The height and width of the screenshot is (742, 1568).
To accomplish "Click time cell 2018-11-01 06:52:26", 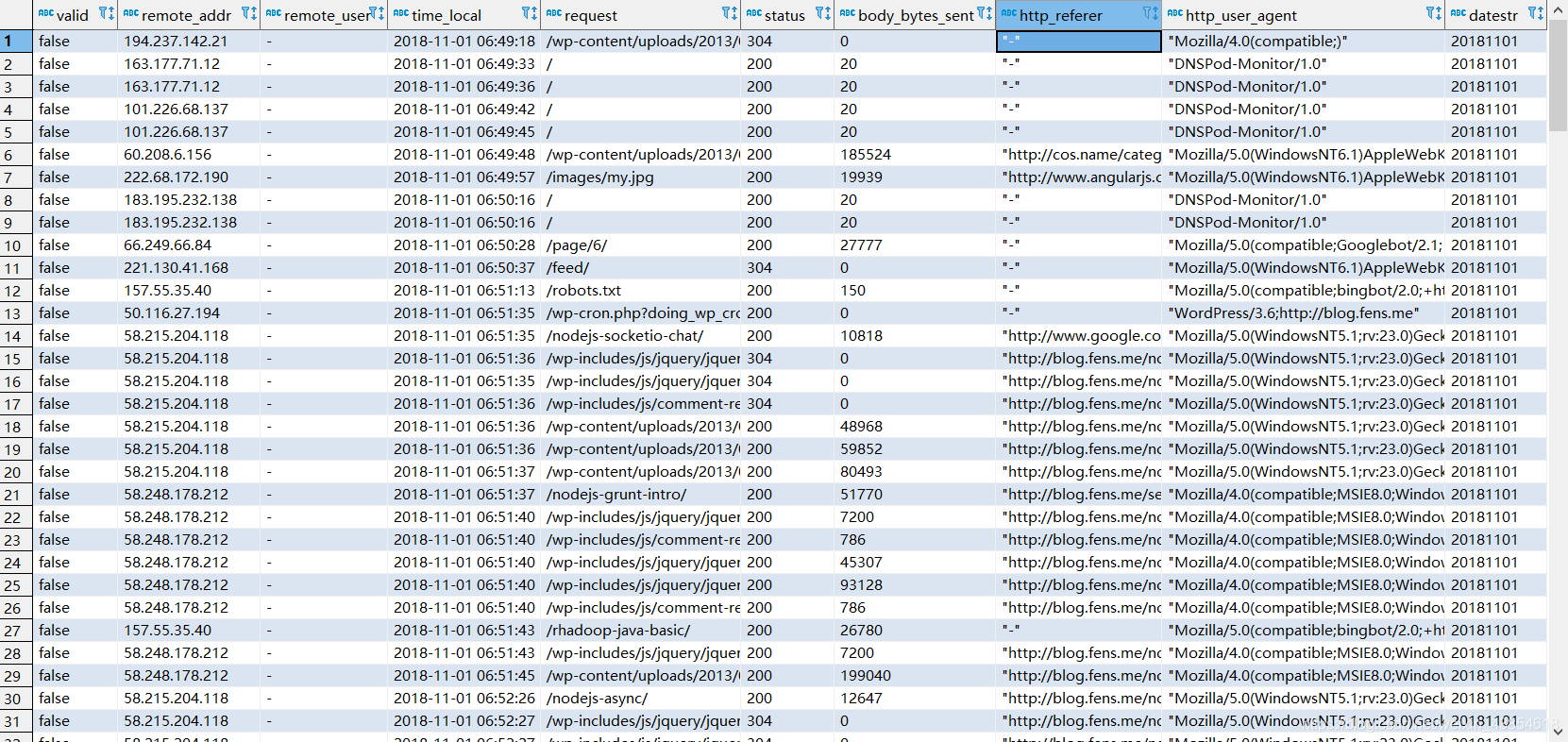I will 464,699.
